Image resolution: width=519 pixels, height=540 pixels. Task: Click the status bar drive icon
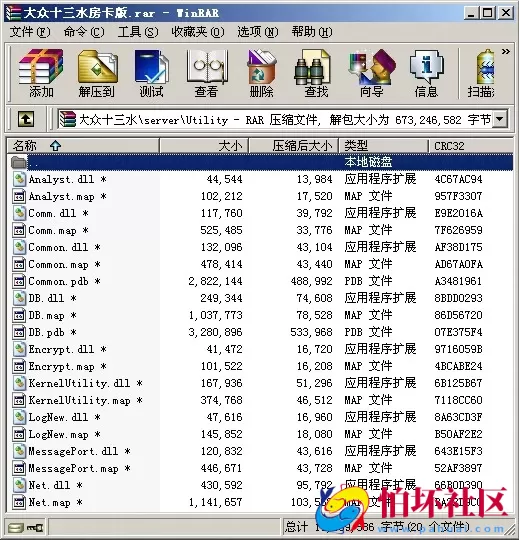coord(15,527)
